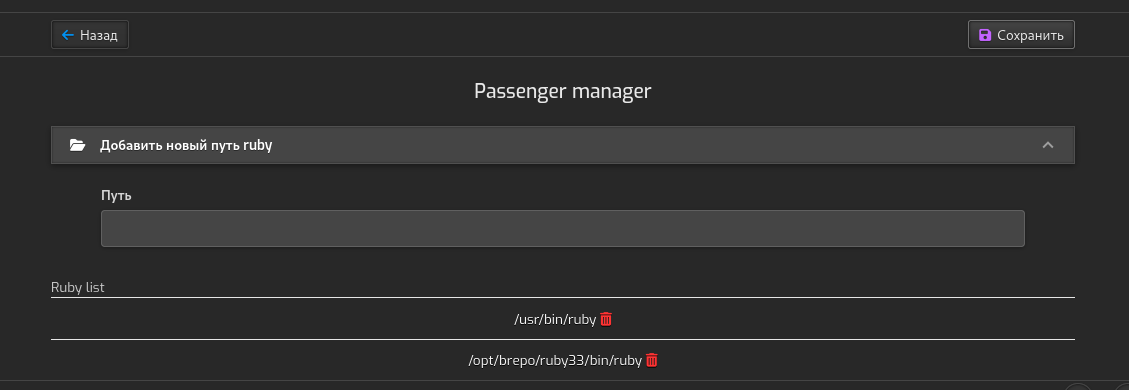Click the word Назад next to the arrow

(99, 35)
